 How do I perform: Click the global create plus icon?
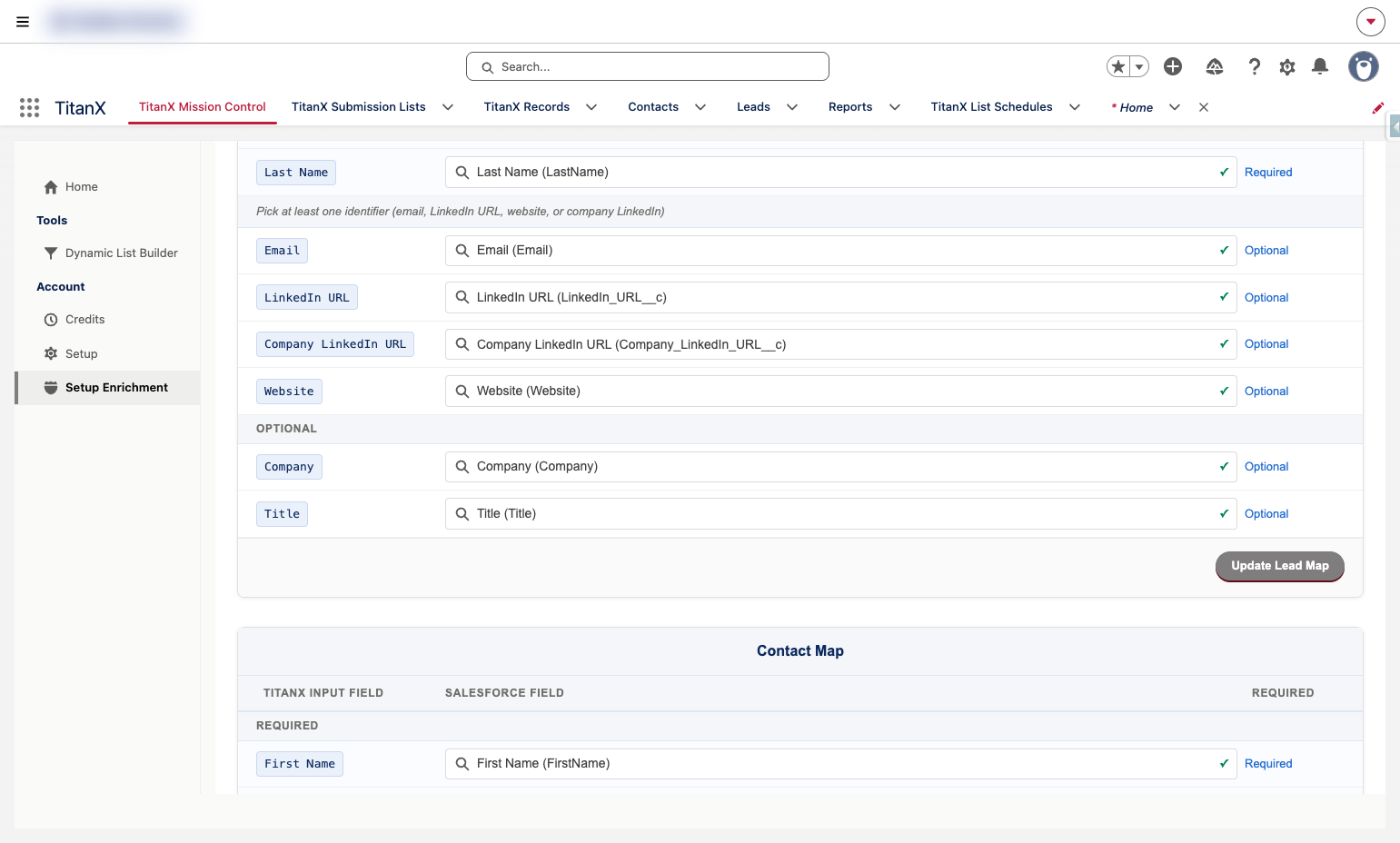[1173, 66]
